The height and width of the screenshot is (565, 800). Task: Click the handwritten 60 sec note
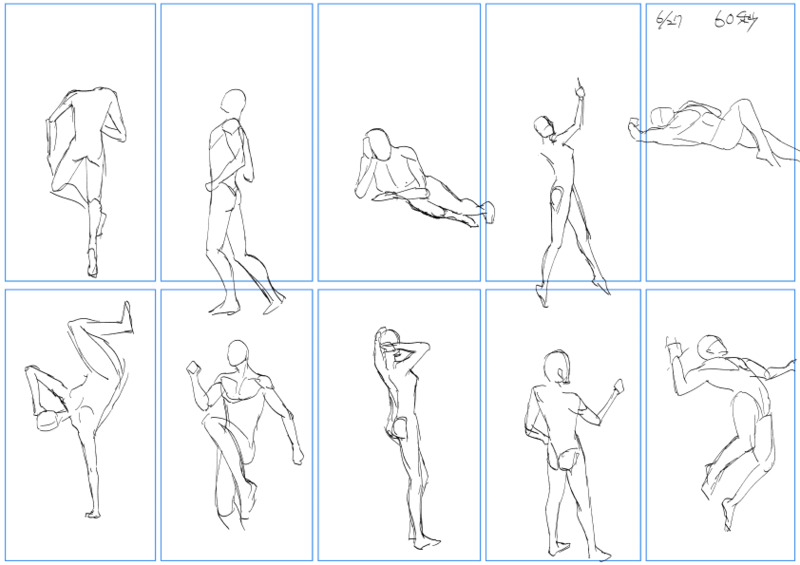pos(735,20)
